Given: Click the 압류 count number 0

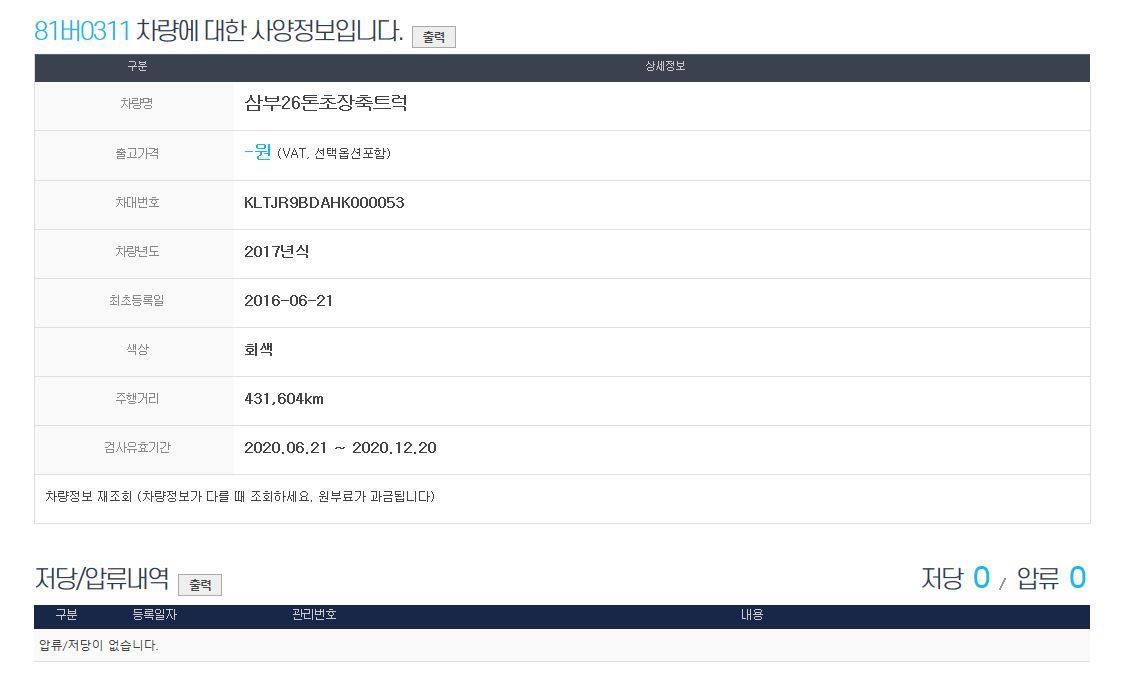Looking at the screenshot, I should tap(1077, 578).
